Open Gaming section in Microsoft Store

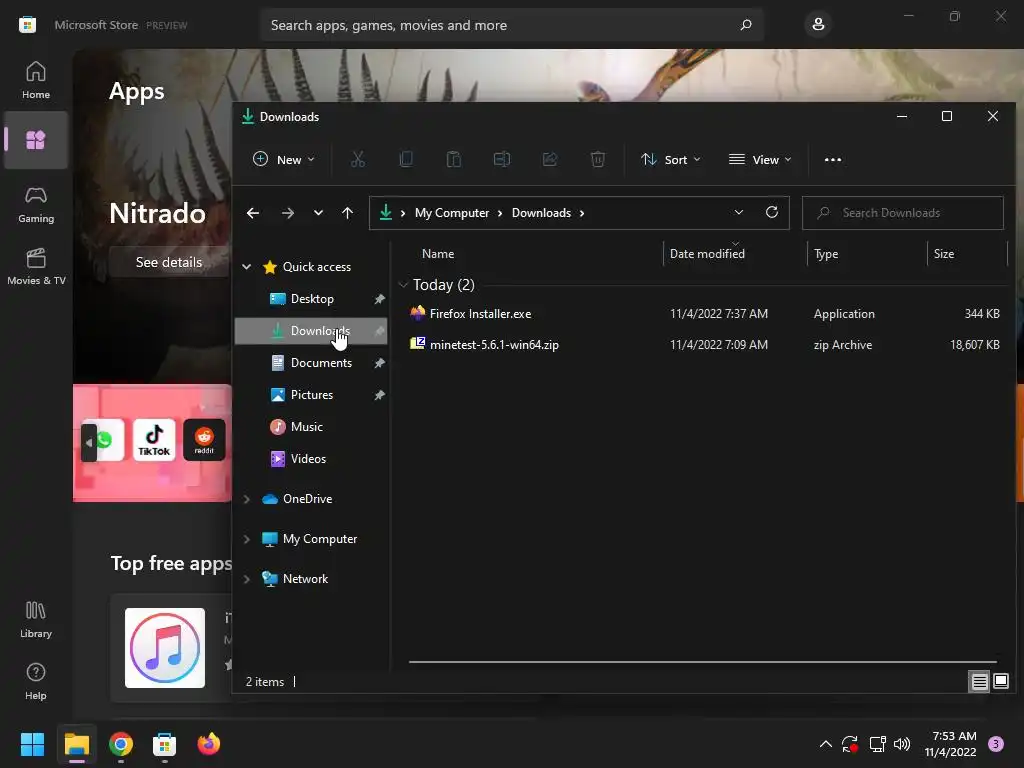pos(36,205)
